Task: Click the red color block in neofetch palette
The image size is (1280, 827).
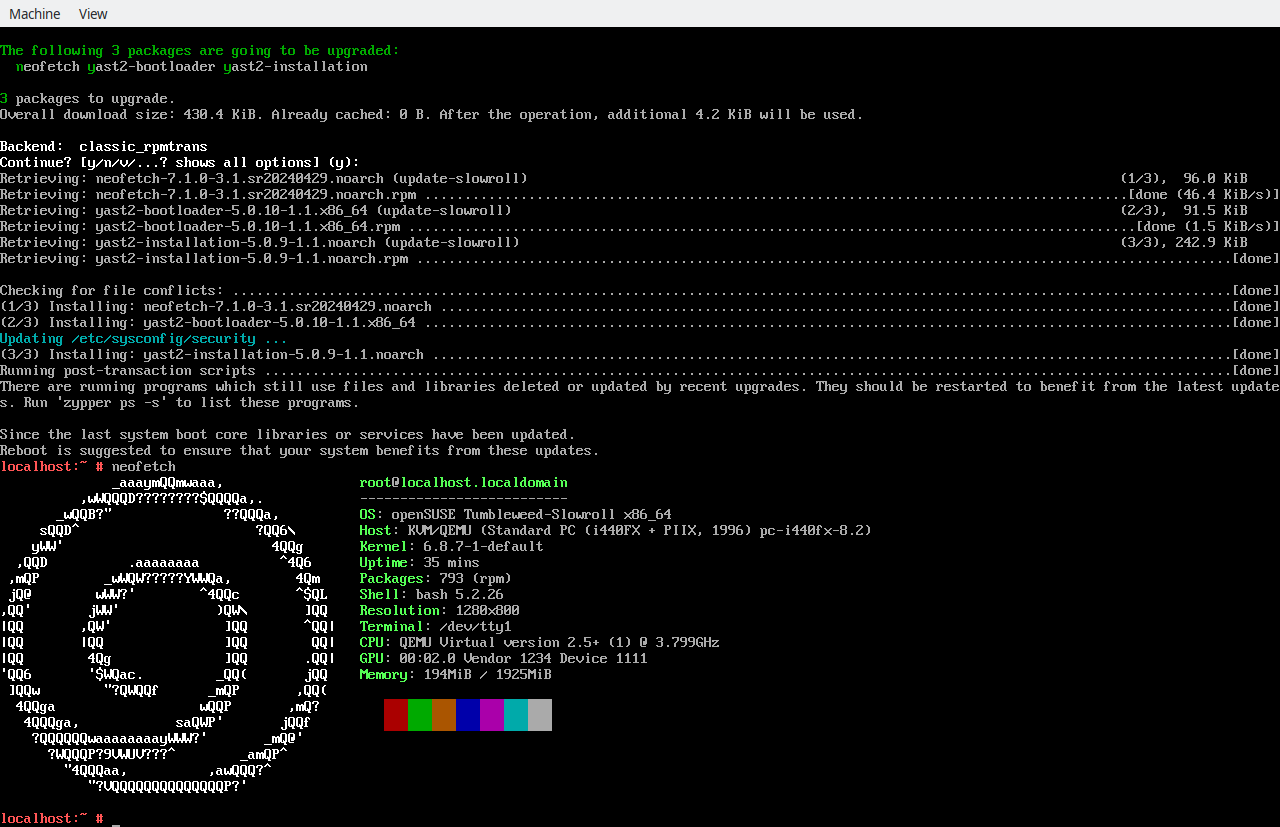Action: coord(396,715)
